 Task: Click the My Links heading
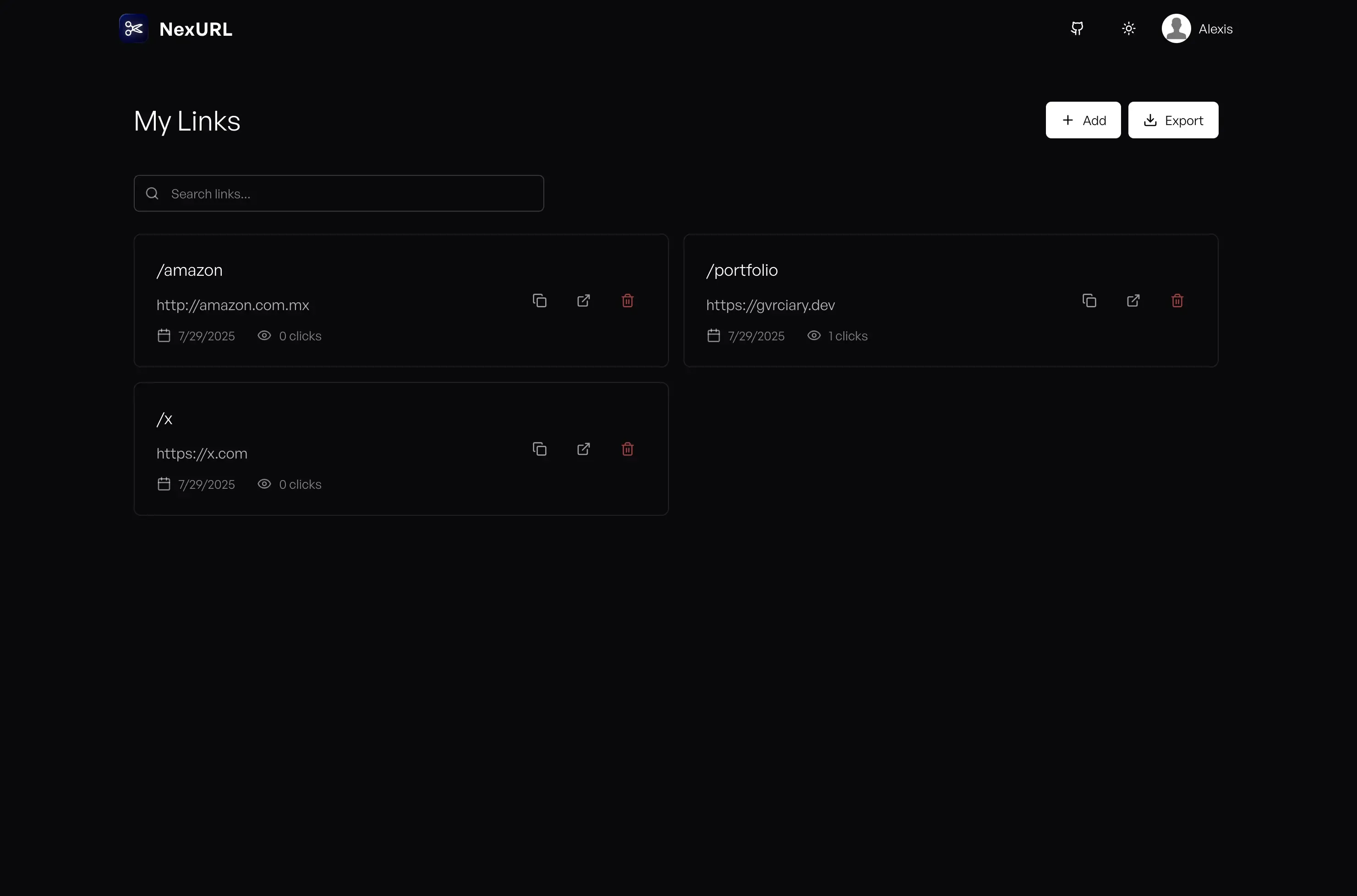(x=187, y=121)
